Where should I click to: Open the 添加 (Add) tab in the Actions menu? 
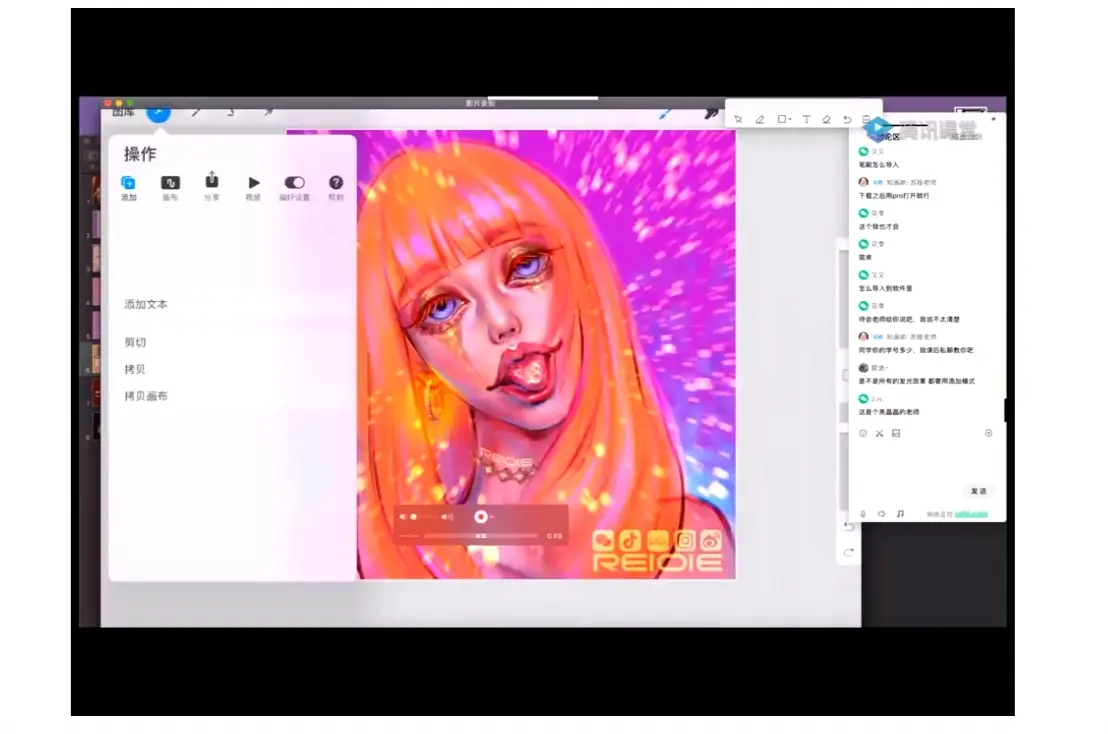coord(128,183)
